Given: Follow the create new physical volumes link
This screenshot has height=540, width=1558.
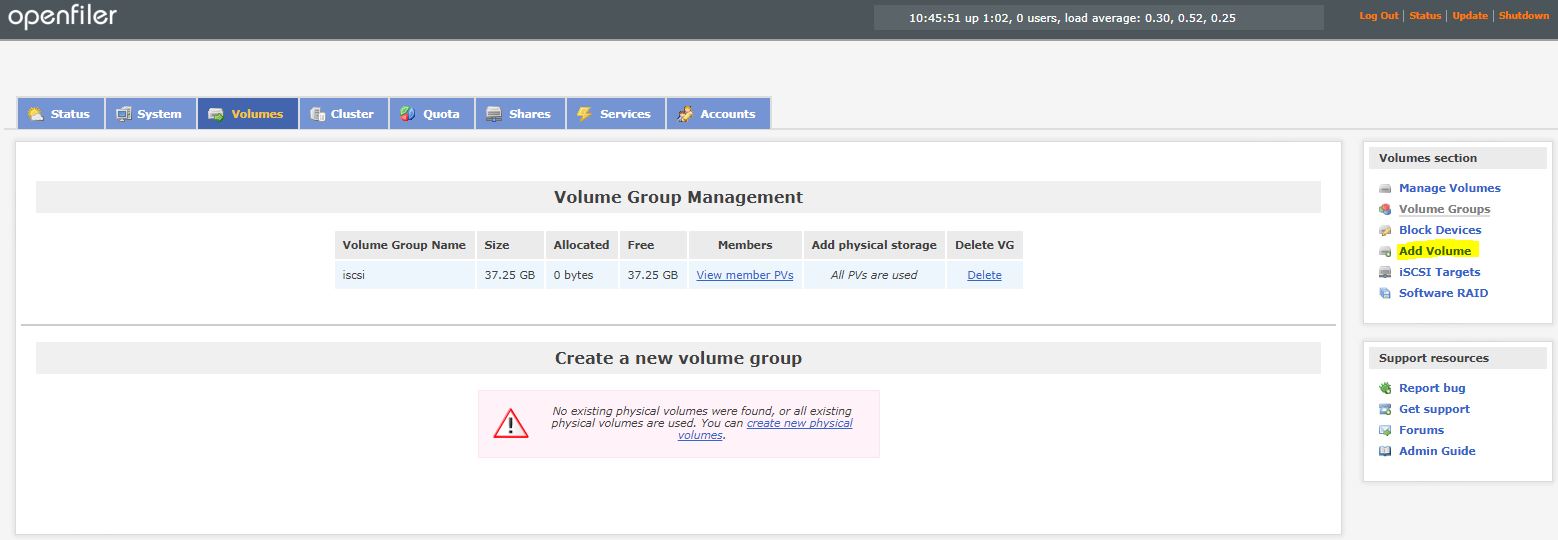Looking at the screenshot, I should (x=799, y=424).
